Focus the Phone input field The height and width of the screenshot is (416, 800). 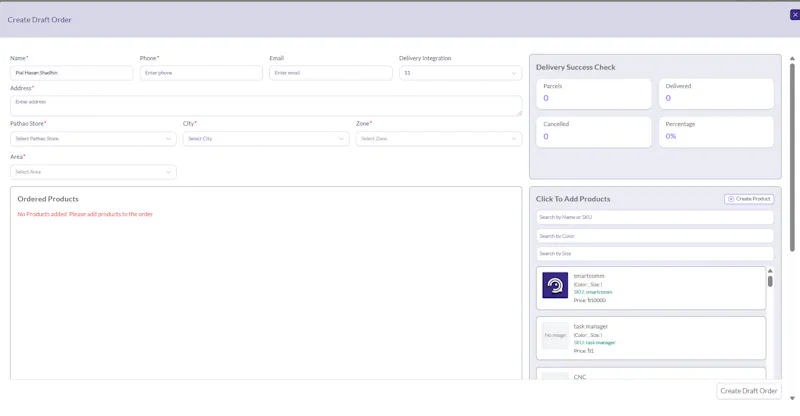(x=201, y=73)
